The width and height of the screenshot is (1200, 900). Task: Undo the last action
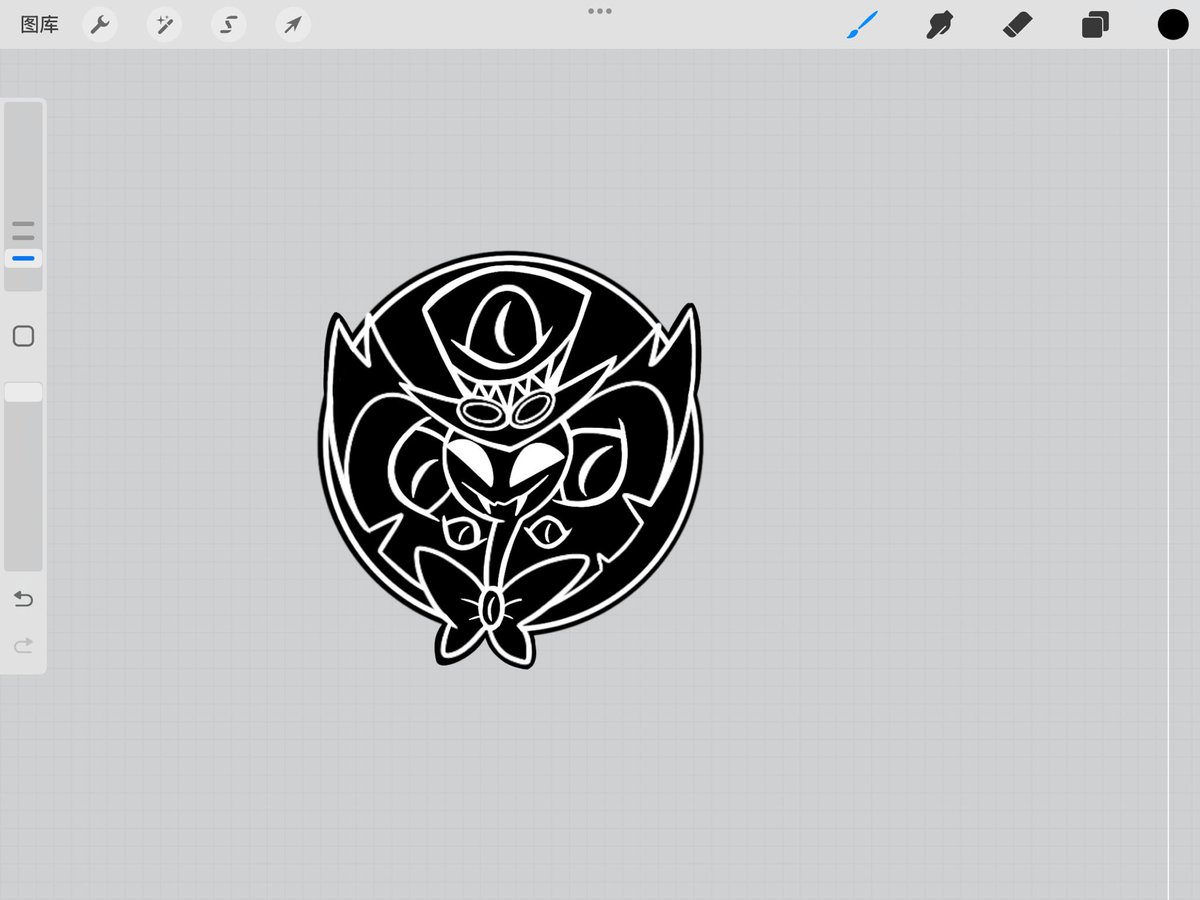click(x=23, y=599)
